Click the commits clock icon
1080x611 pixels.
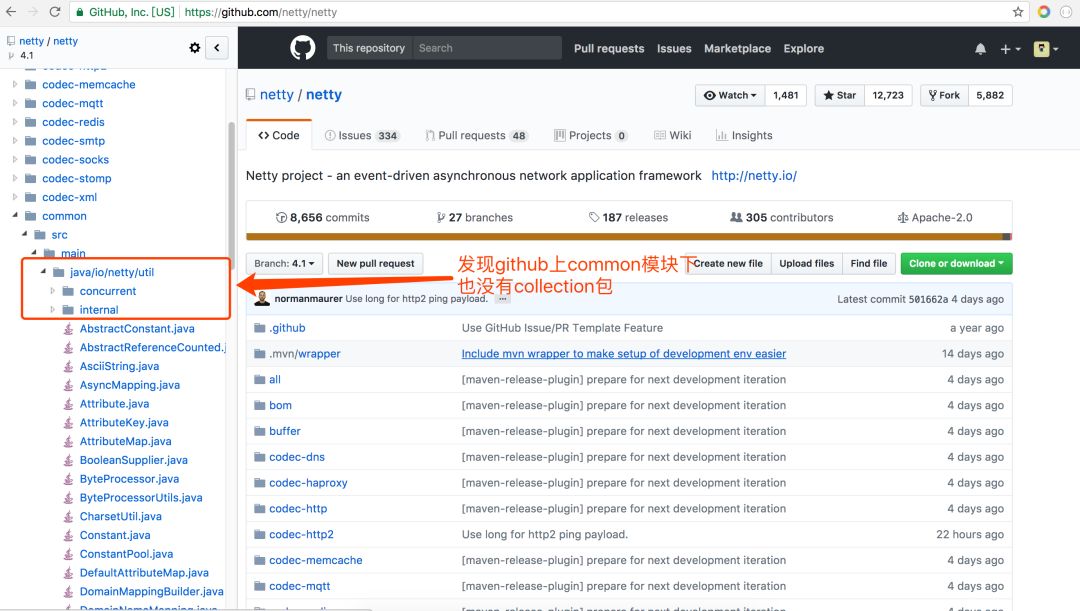(281, 218)
